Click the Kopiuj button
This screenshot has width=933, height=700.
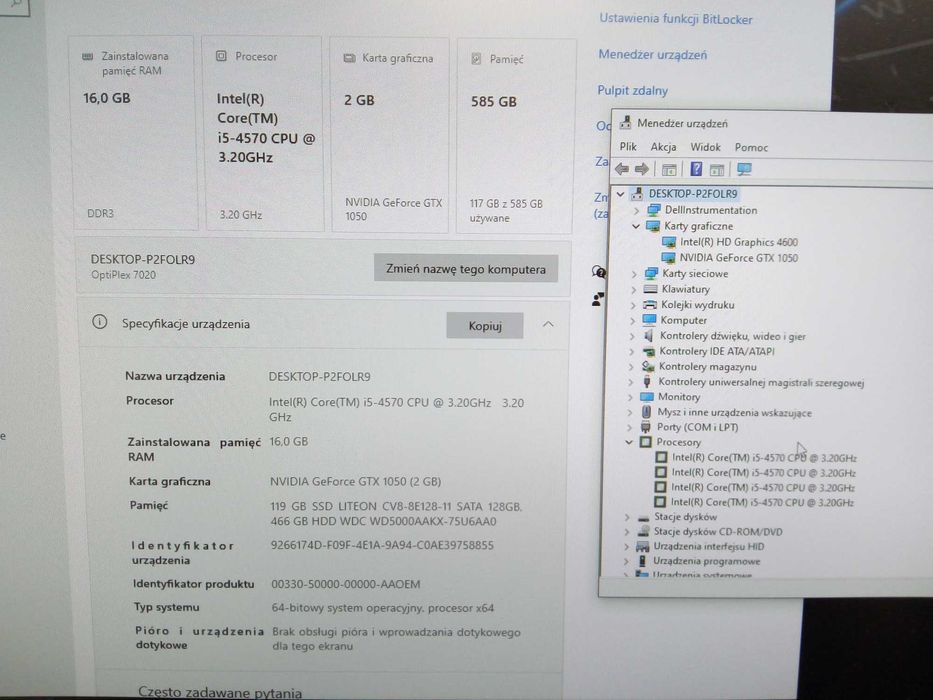coord(485,326)
